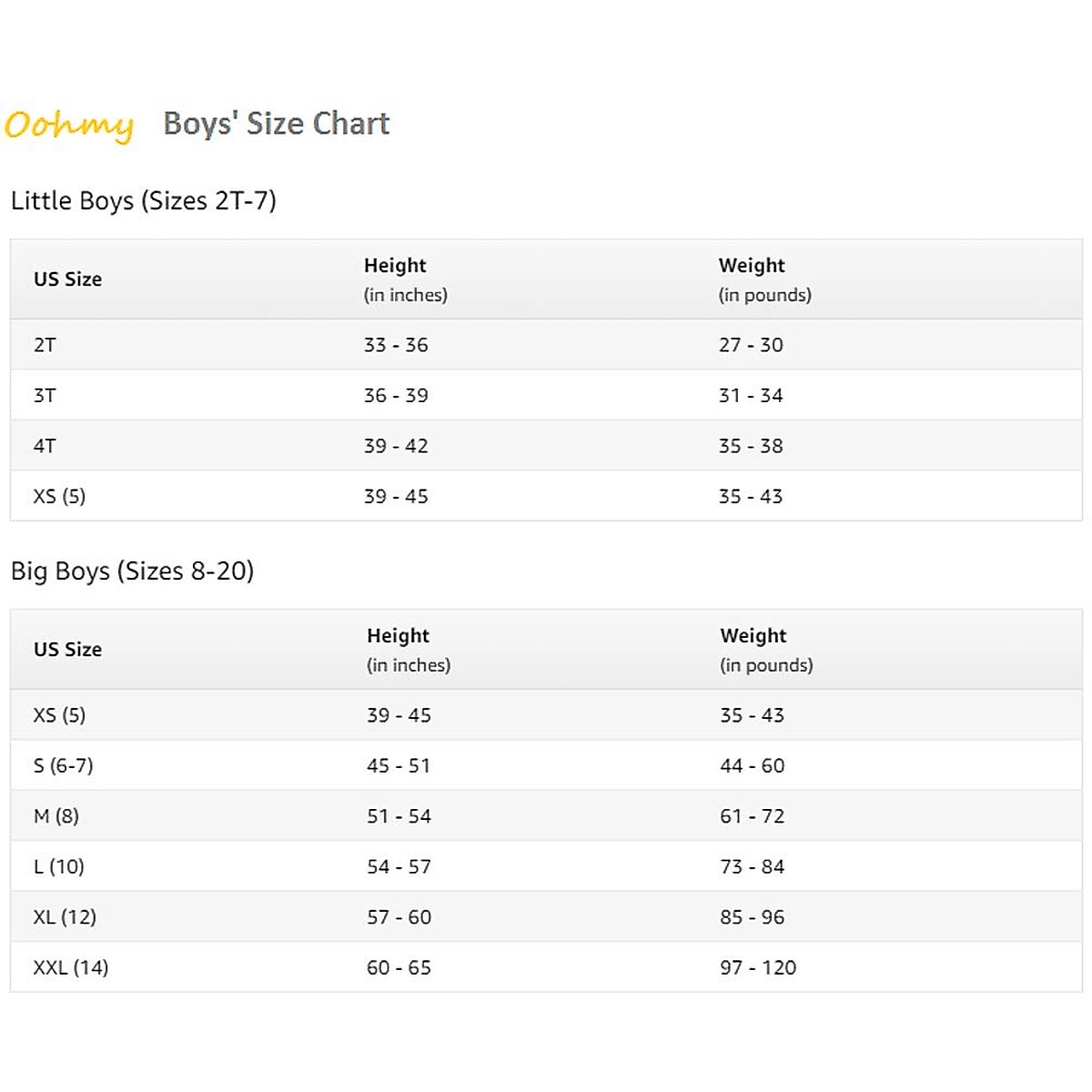Select the 60 - 65 height value
This screenshot has height=1092, width=1092.
399,967
